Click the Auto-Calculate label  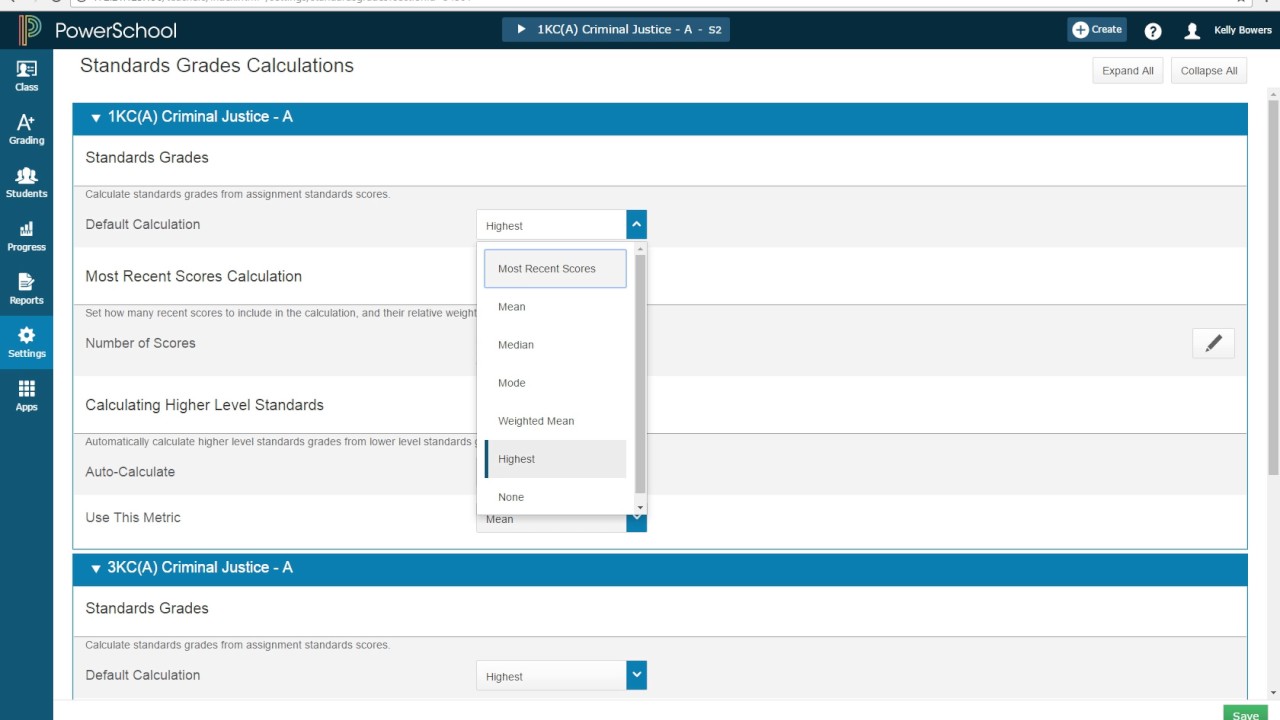tap(130, 472)
